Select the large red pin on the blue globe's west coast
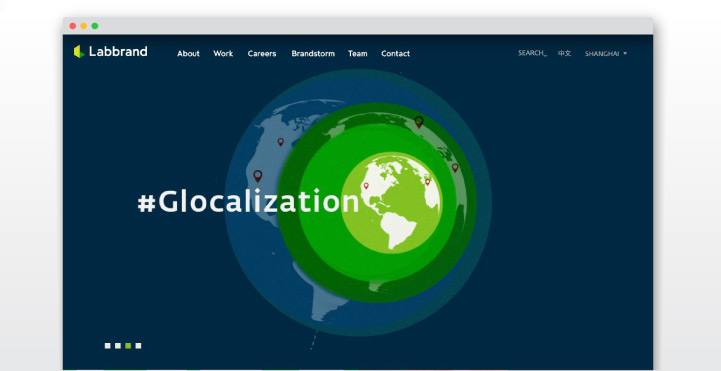This screenshot has width=721, height=371. [x=258, y=176]
